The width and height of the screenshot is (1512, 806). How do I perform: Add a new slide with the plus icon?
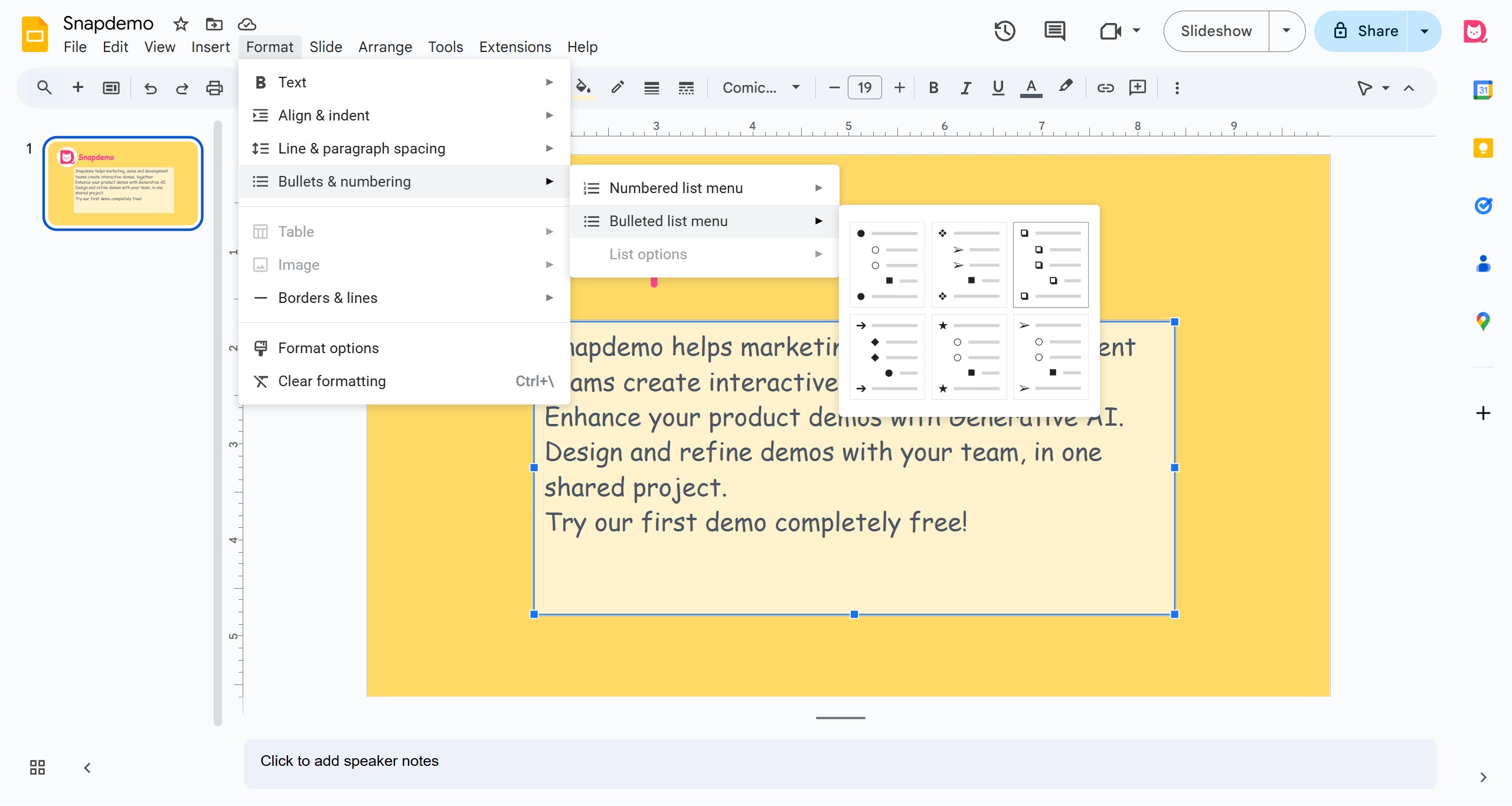click(77, 88)
